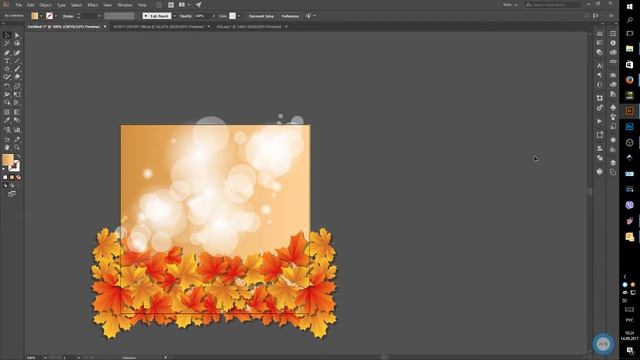The image size is (640, 360).
Task: Open the File menu
Action: pyautogui.click(x=19, y=5)
